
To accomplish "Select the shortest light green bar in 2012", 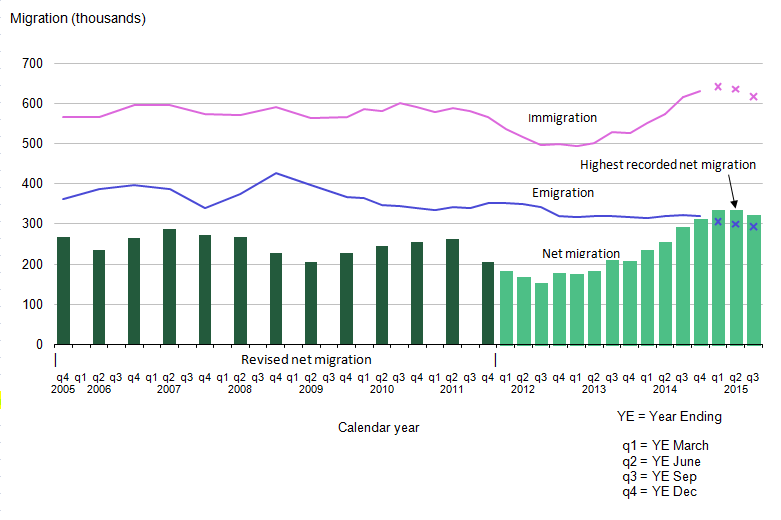I will point(541,314).
